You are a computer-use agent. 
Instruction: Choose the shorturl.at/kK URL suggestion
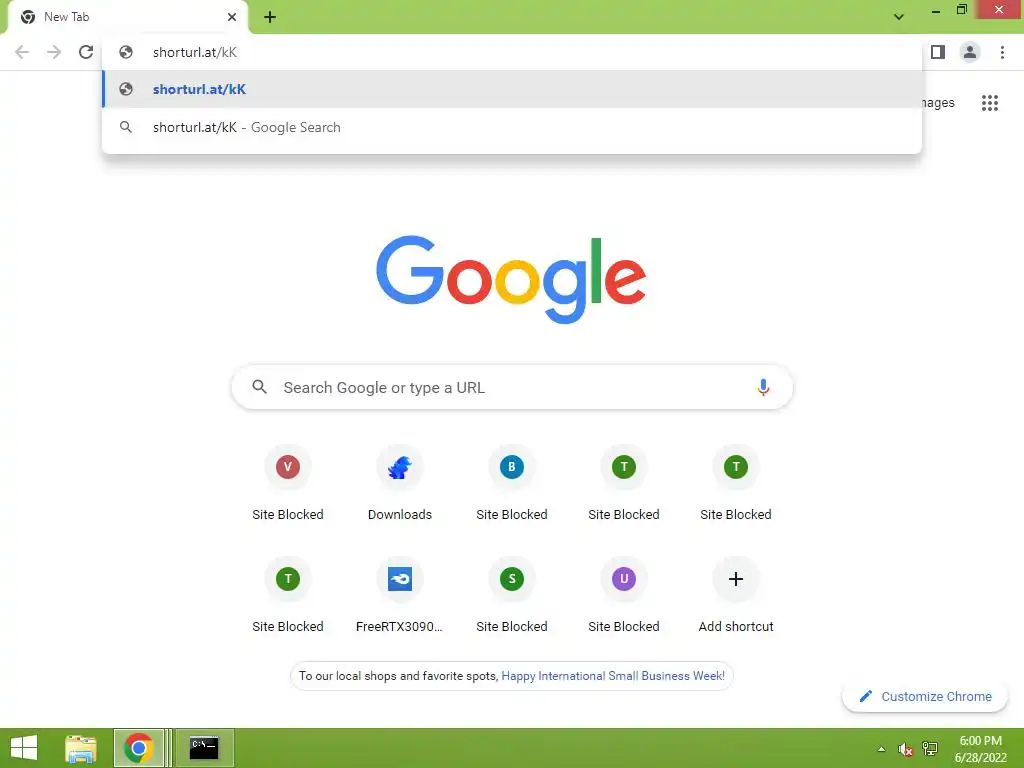pos(512,89)
